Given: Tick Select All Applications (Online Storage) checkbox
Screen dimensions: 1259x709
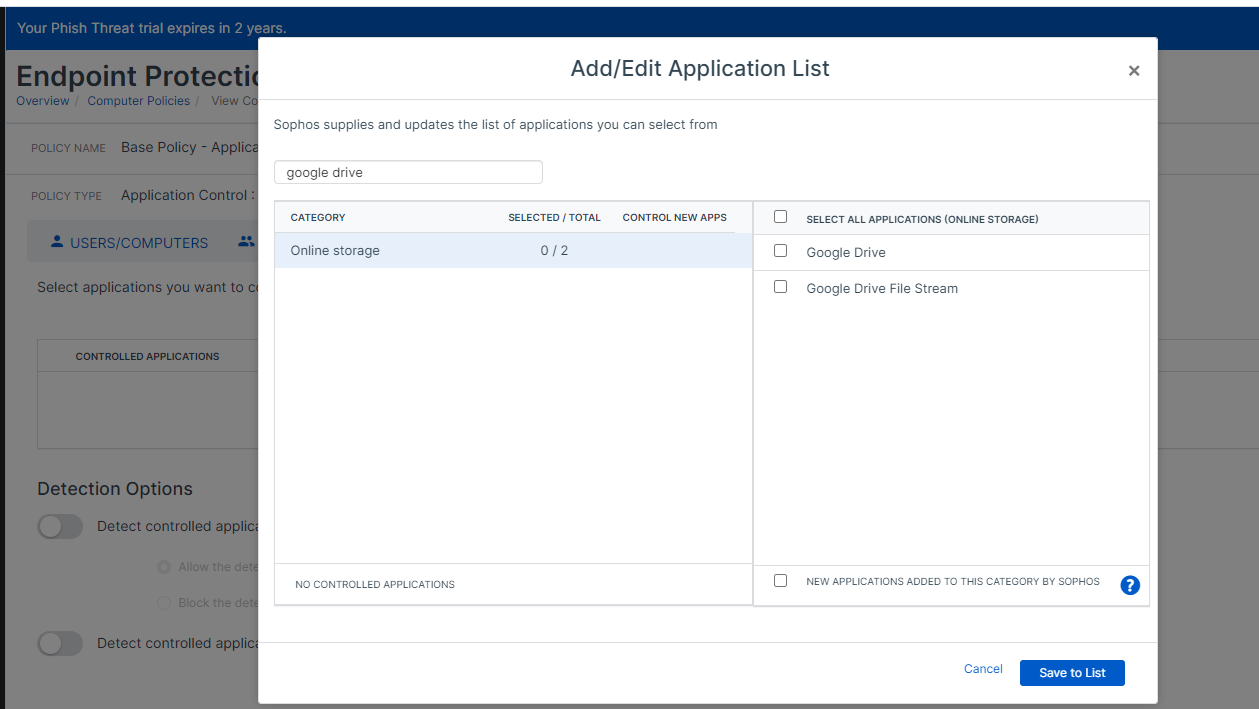Looking at the screenshot, I should coord(781,217).
